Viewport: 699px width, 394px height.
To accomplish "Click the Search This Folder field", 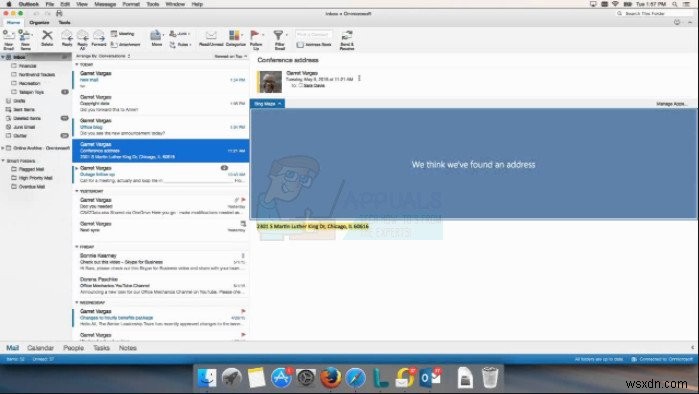I will tap(654, 14).
